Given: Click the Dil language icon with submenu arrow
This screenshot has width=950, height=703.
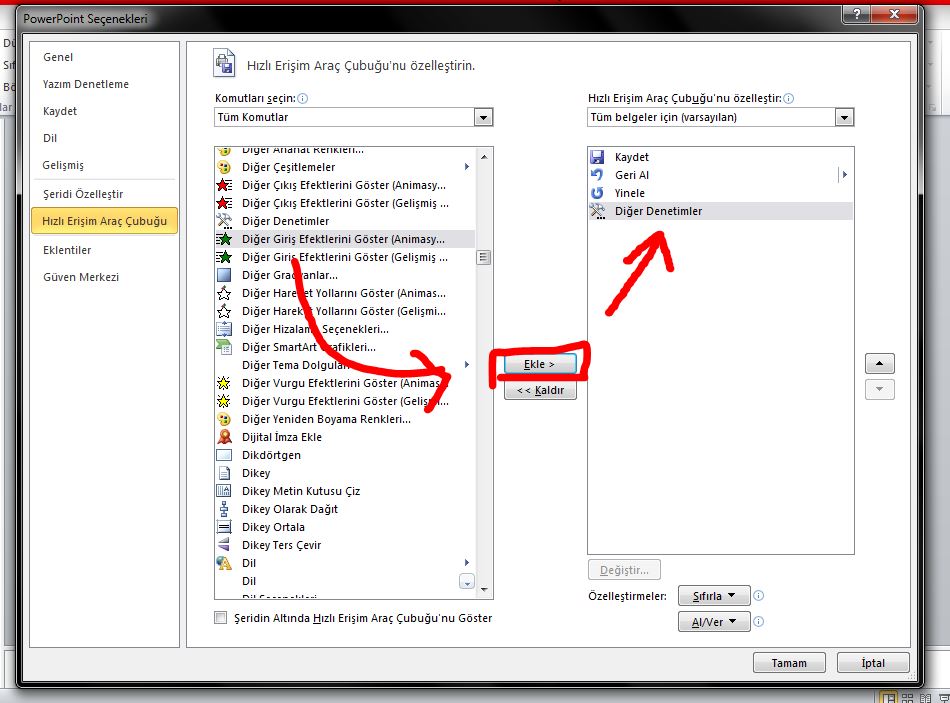Looking at the screenshot, I should [224, 563].
